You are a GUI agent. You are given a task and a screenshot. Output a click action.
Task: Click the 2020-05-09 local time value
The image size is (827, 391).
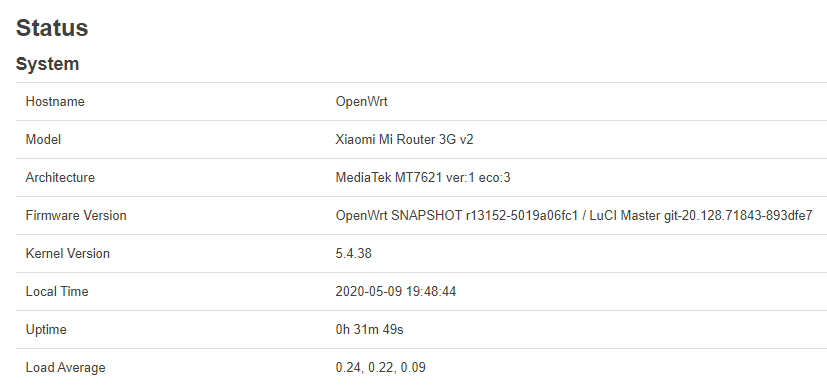click(396, 291)
